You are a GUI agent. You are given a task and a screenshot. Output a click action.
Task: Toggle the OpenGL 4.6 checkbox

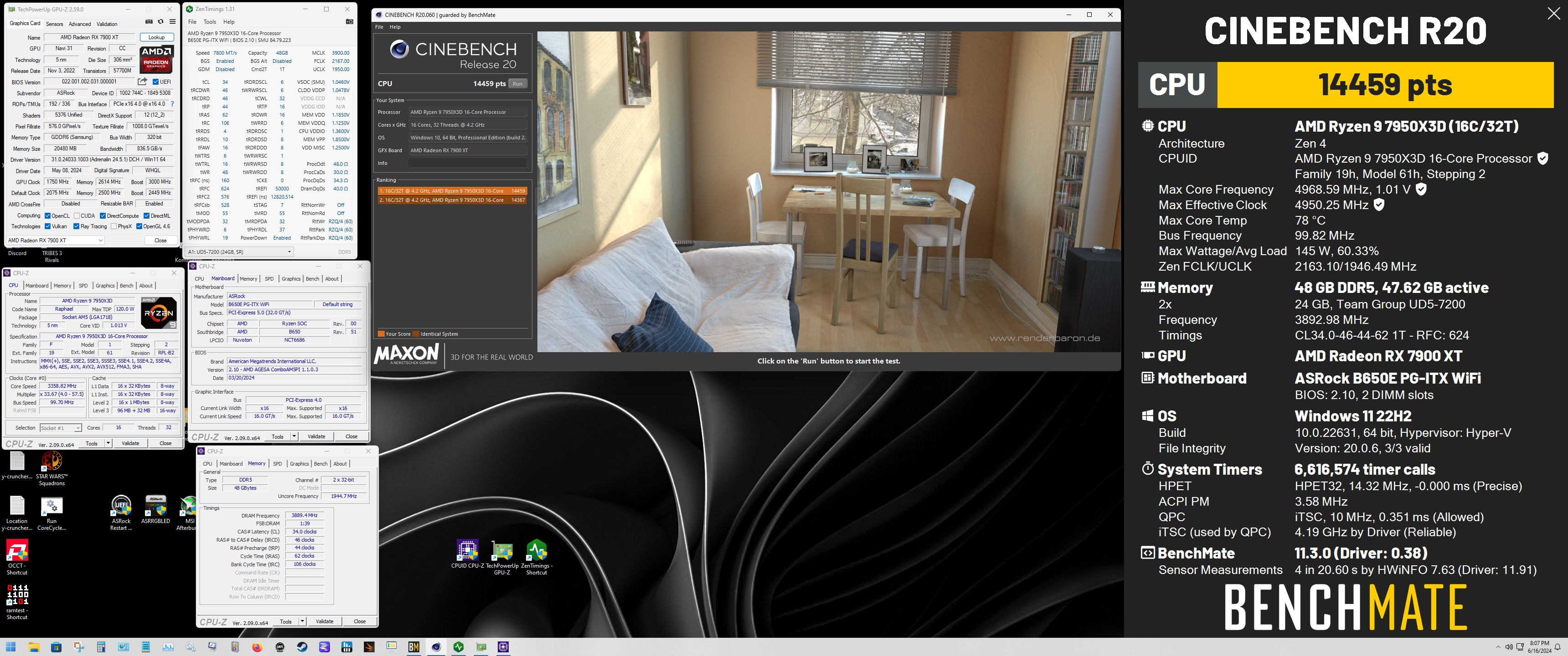coord(139,226)
